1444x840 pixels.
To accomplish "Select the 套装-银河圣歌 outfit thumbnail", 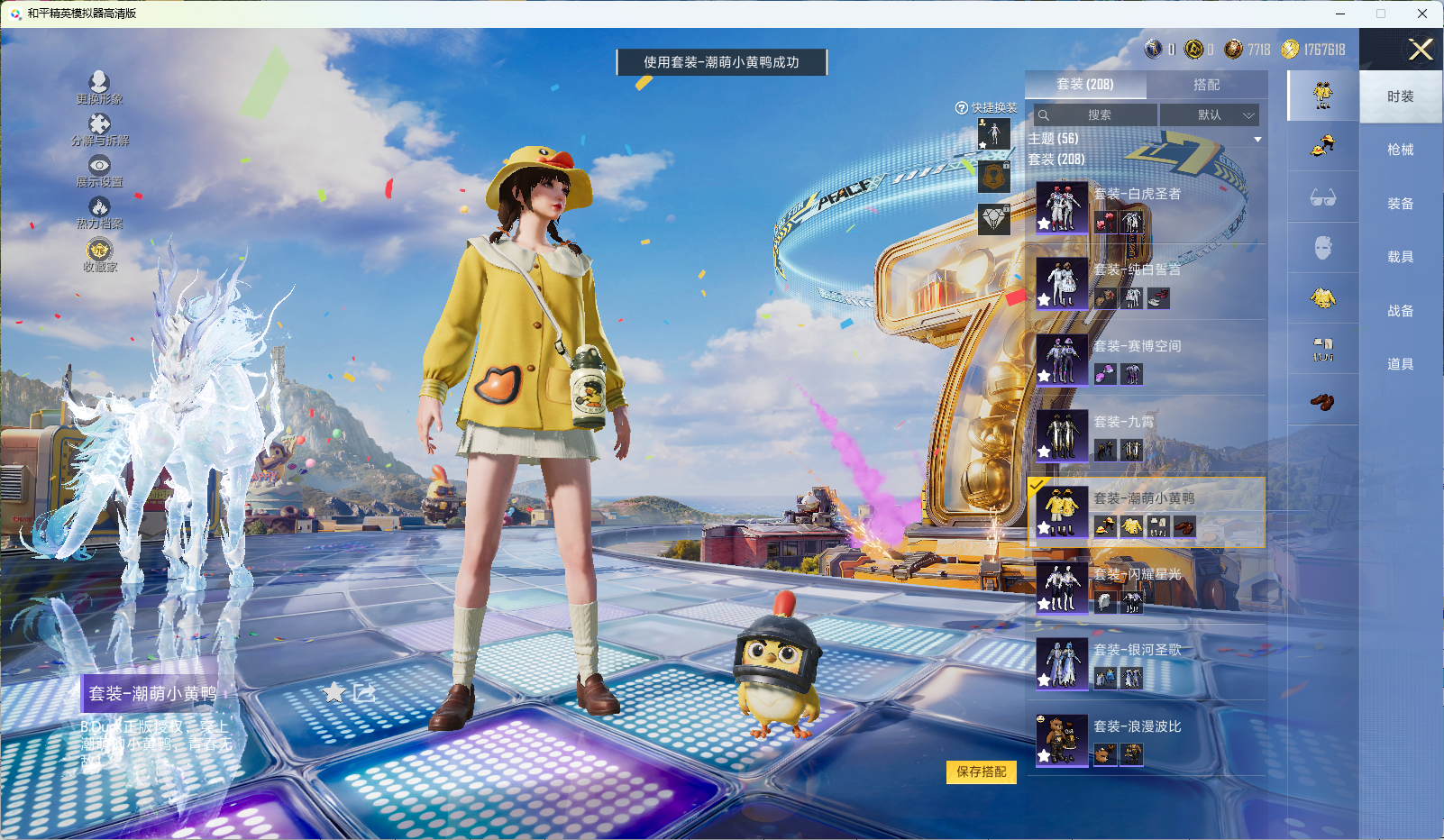I will tap(1062, 664).
